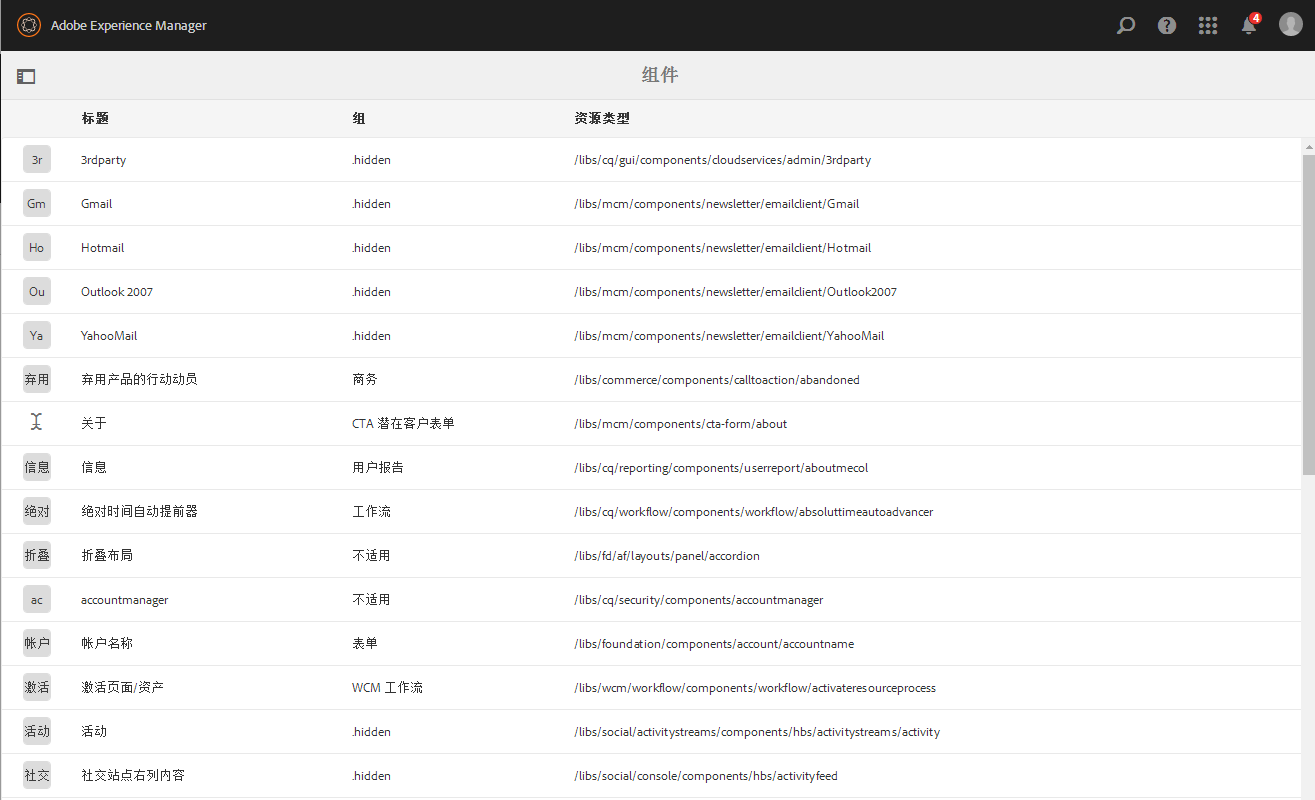Select the '活动' title text beside its badge
This screenshot has height=800, width=1315.
pos(94,732)
